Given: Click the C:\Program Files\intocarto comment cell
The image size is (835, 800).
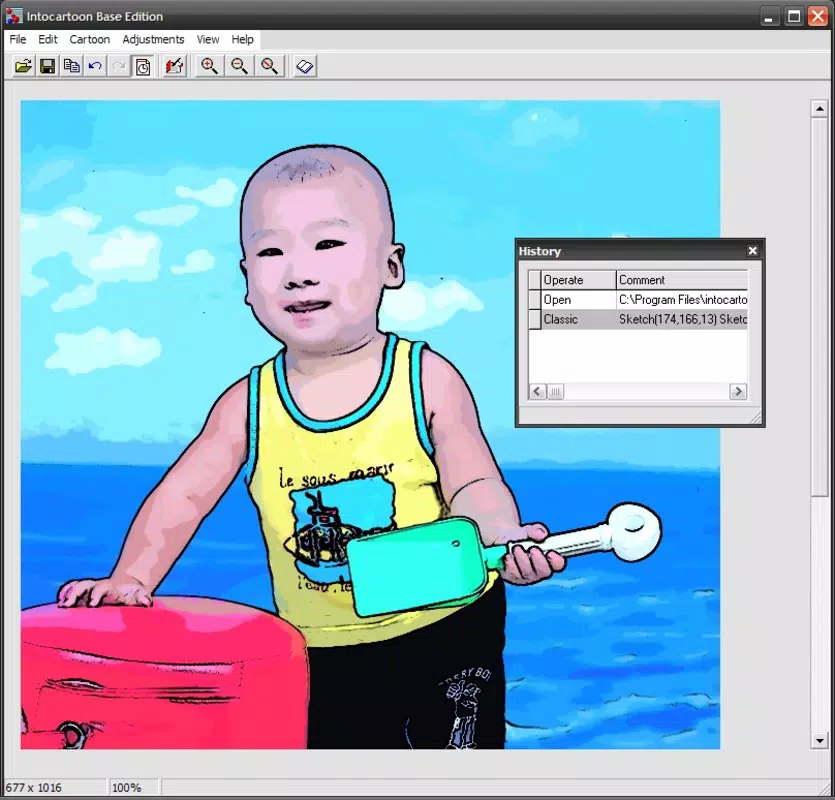Looking at the screenshot, I should [682, 300].
